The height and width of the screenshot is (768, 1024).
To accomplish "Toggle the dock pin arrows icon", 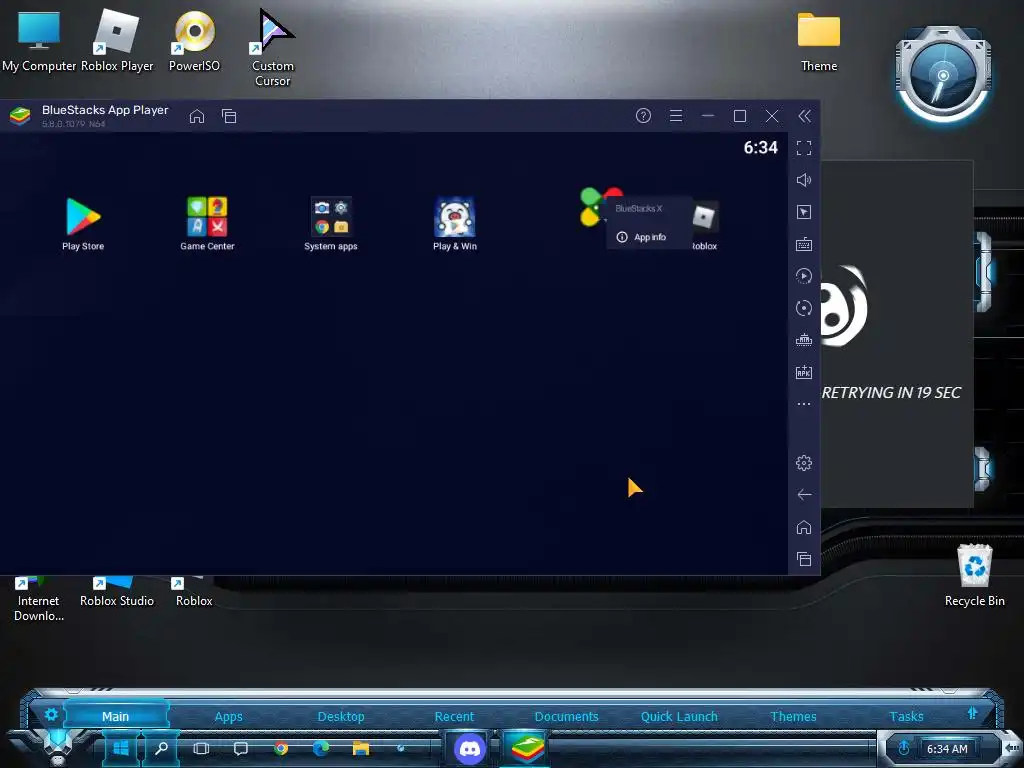I will pos(972,713).
